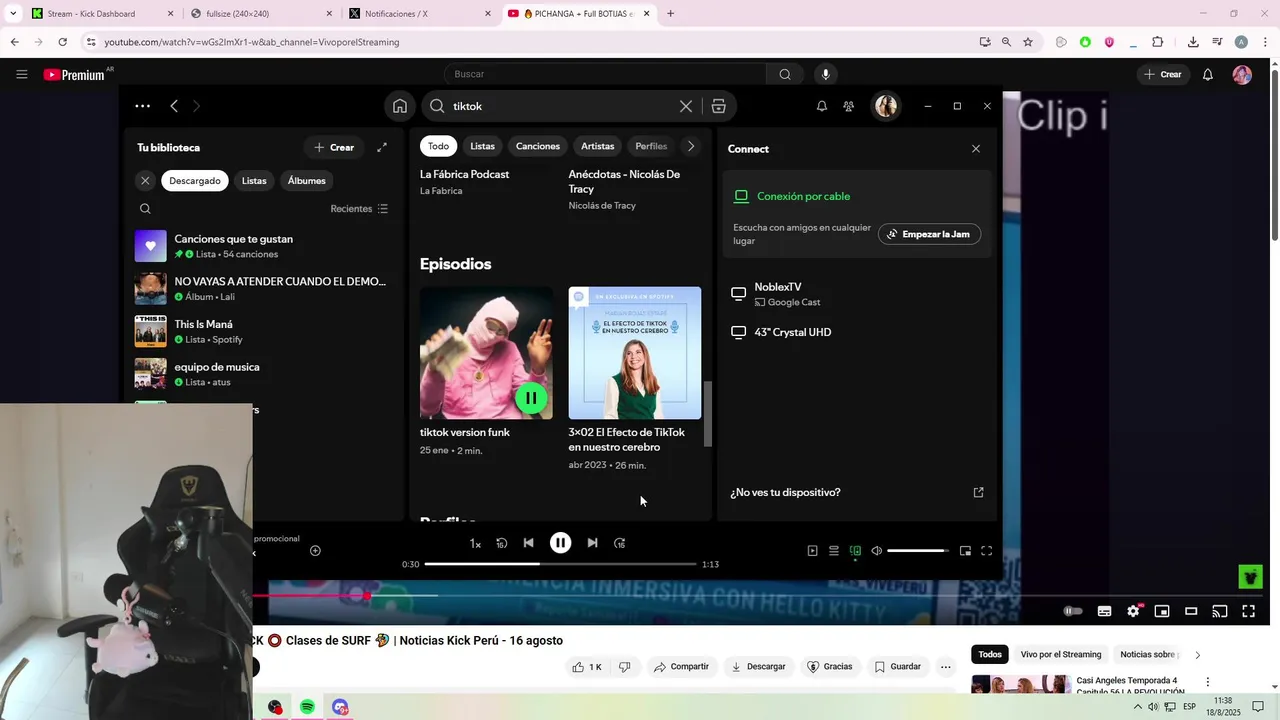Toggle Spotify Connect to a device icon
1280x720 pixels.
tap(855, 551)
